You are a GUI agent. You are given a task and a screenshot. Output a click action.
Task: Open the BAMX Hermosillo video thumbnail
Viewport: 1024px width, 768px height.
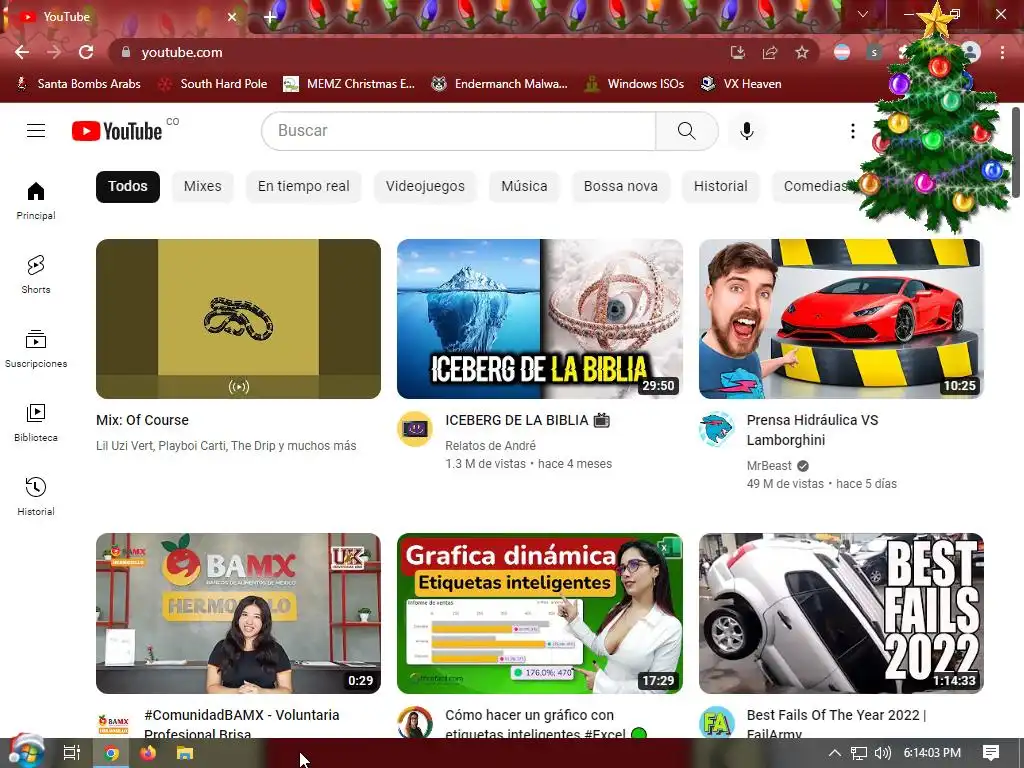point(238,613)
